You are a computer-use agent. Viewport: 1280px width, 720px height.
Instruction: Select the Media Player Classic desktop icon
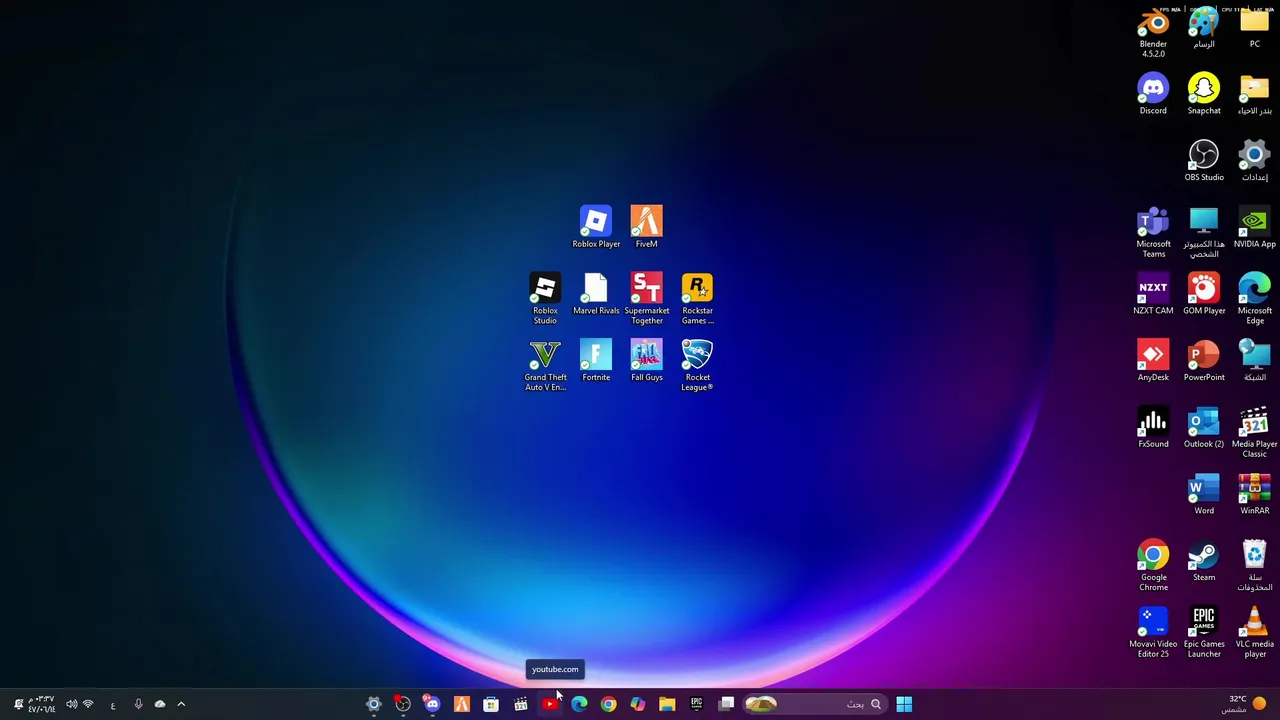[1254, 432]
